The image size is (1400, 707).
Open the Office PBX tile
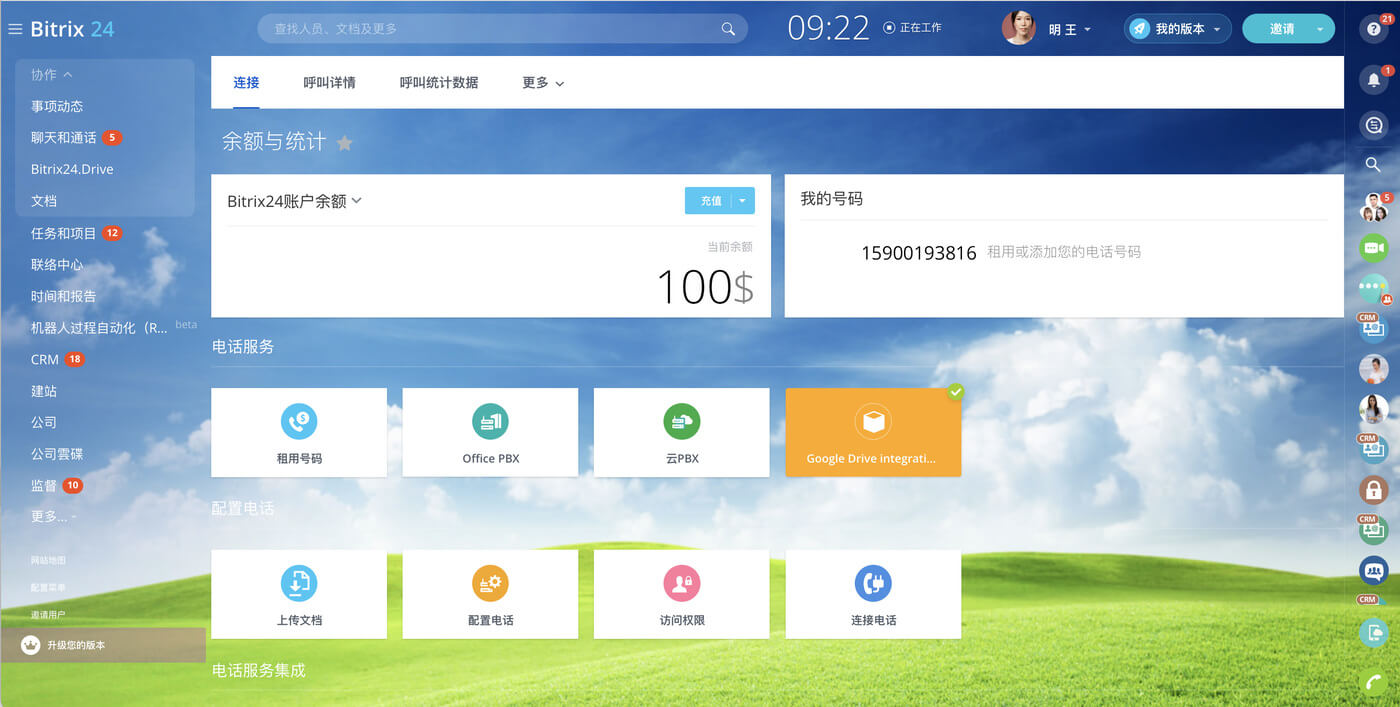tap(490, 432)
